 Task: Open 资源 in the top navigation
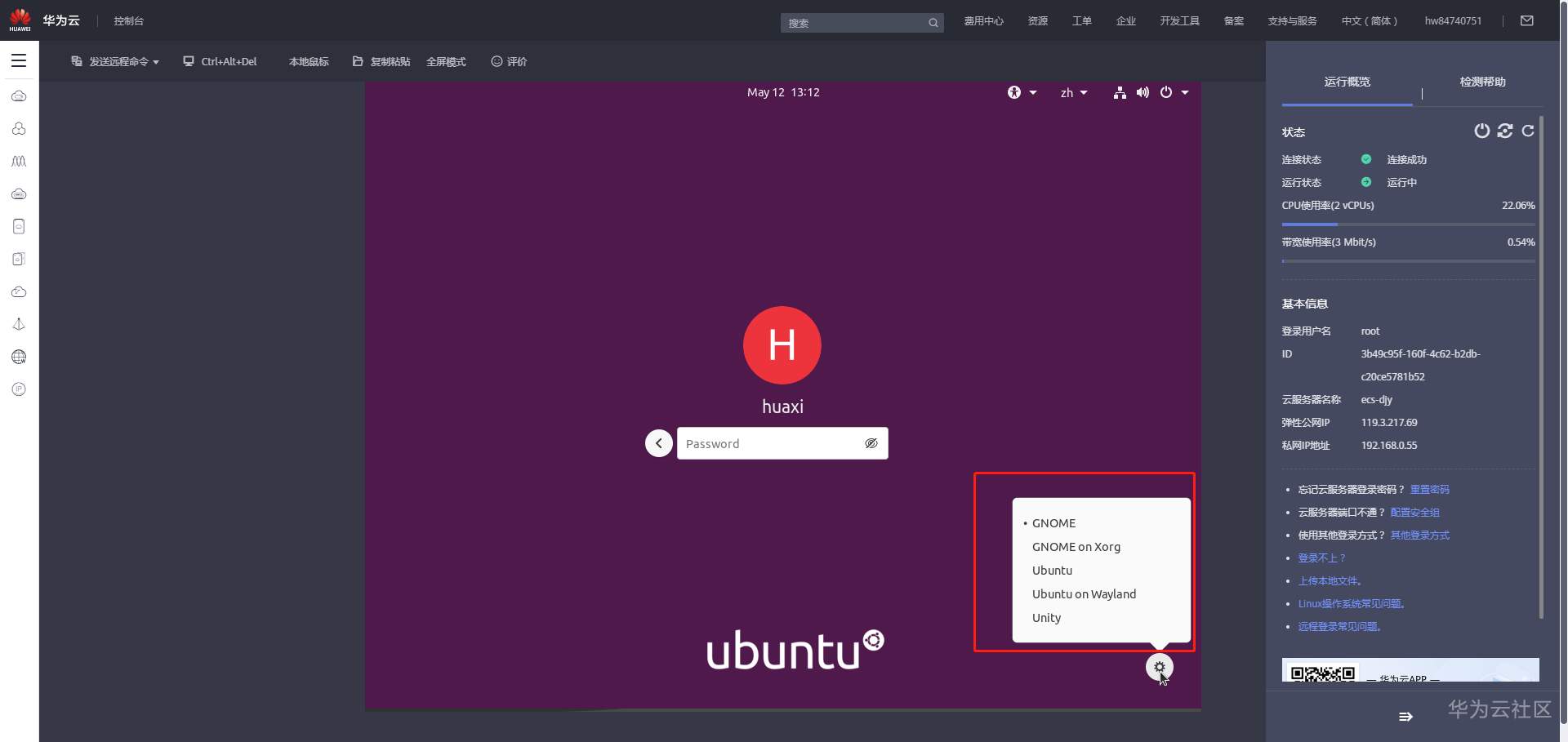tap(1038, 21)
